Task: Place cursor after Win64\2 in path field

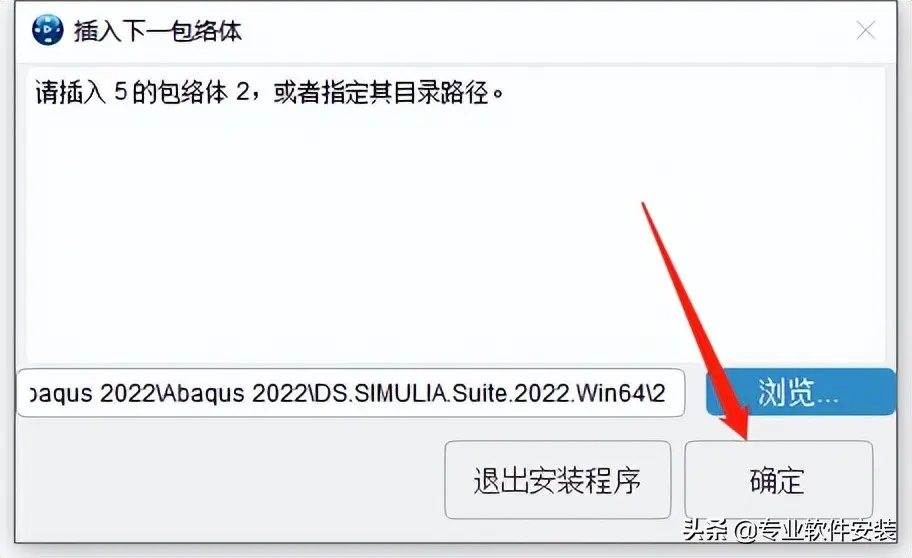Action: (667, 394)
